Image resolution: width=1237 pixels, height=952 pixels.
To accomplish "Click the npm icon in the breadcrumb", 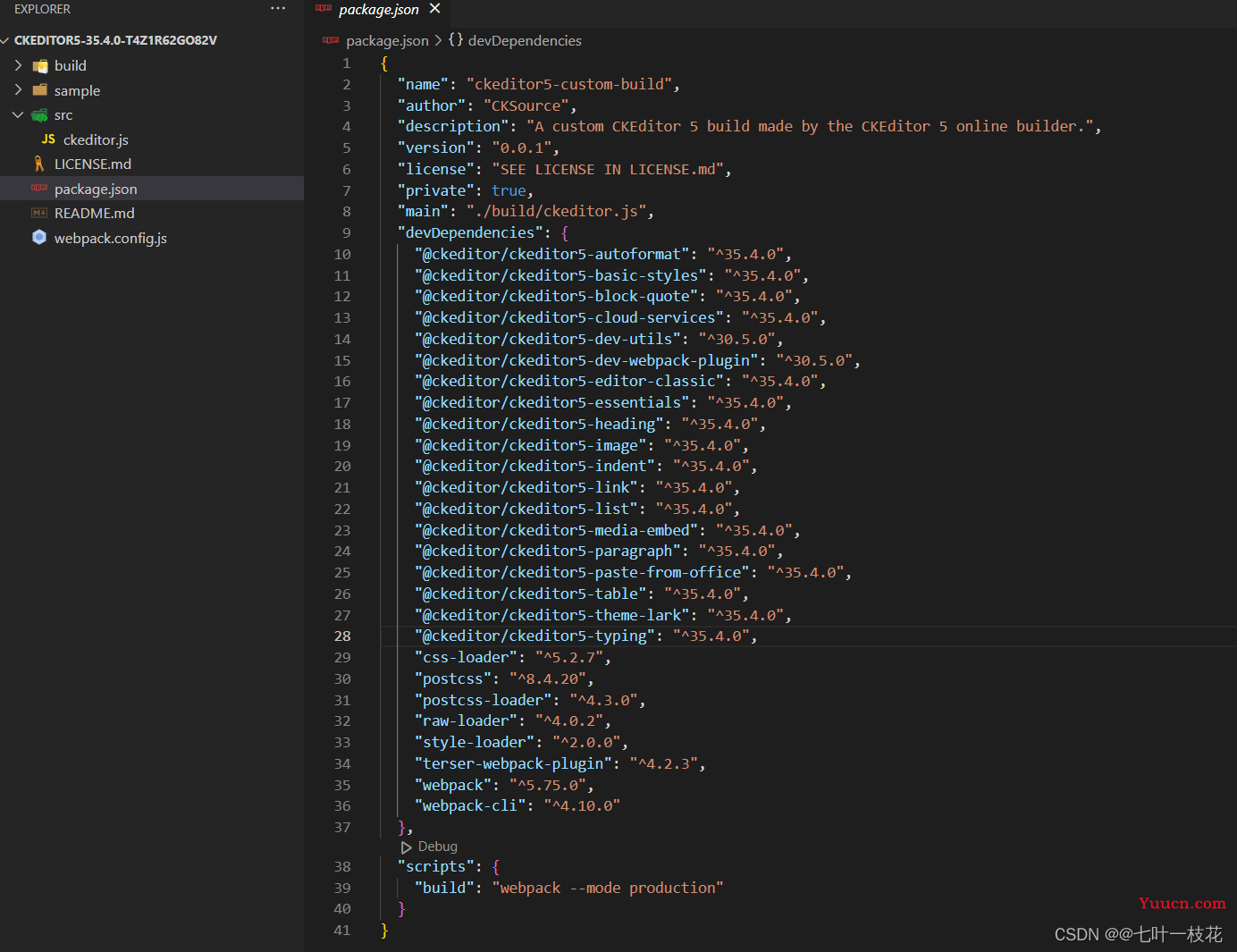I will click(331, 40).
